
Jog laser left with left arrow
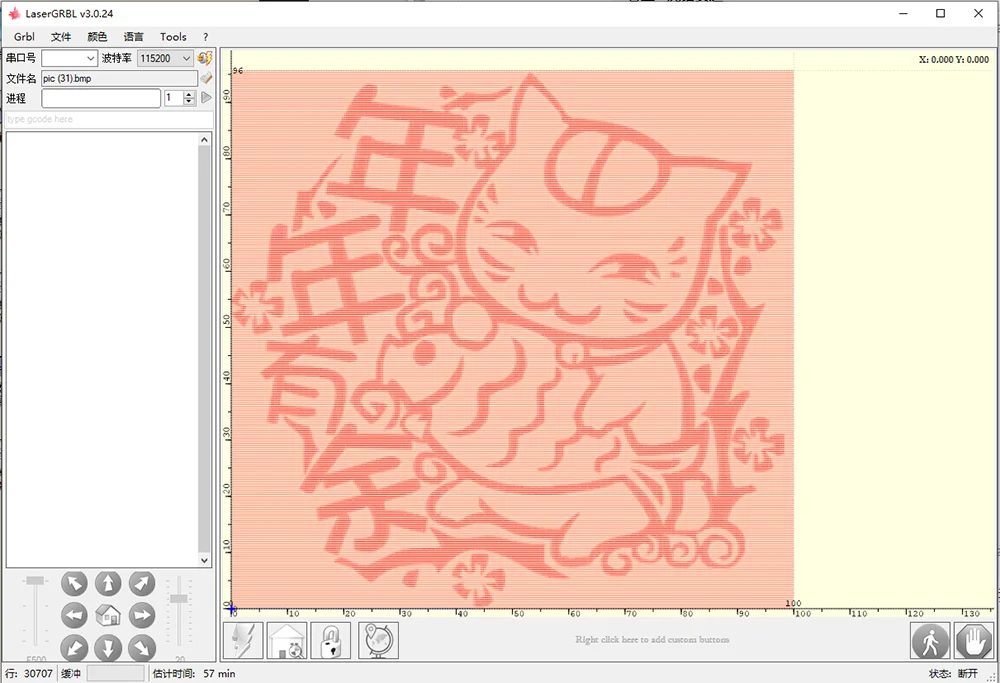[75, 615]
